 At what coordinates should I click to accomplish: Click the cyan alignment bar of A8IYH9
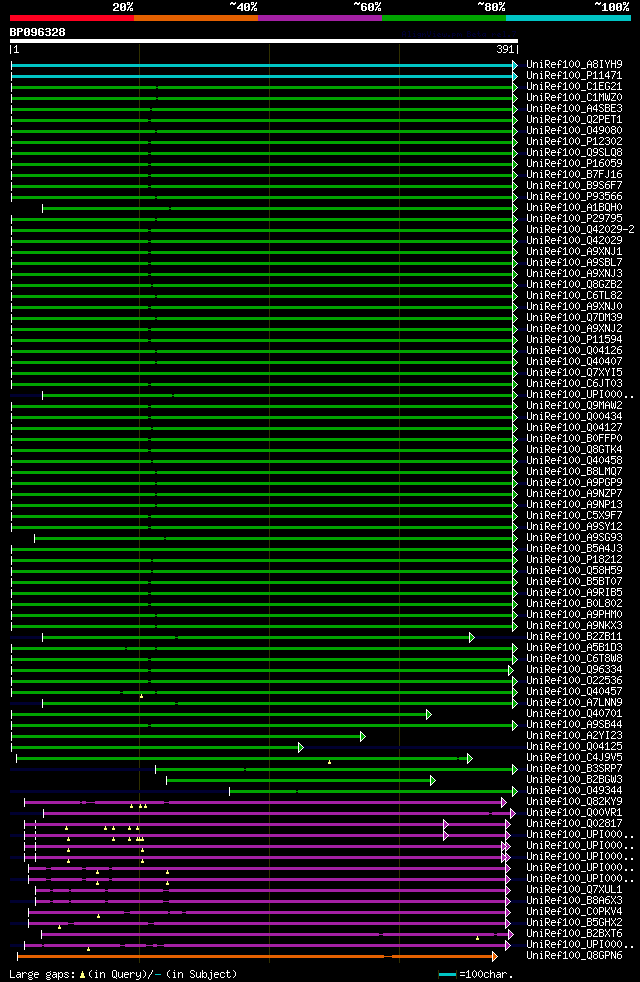(262, 65)
